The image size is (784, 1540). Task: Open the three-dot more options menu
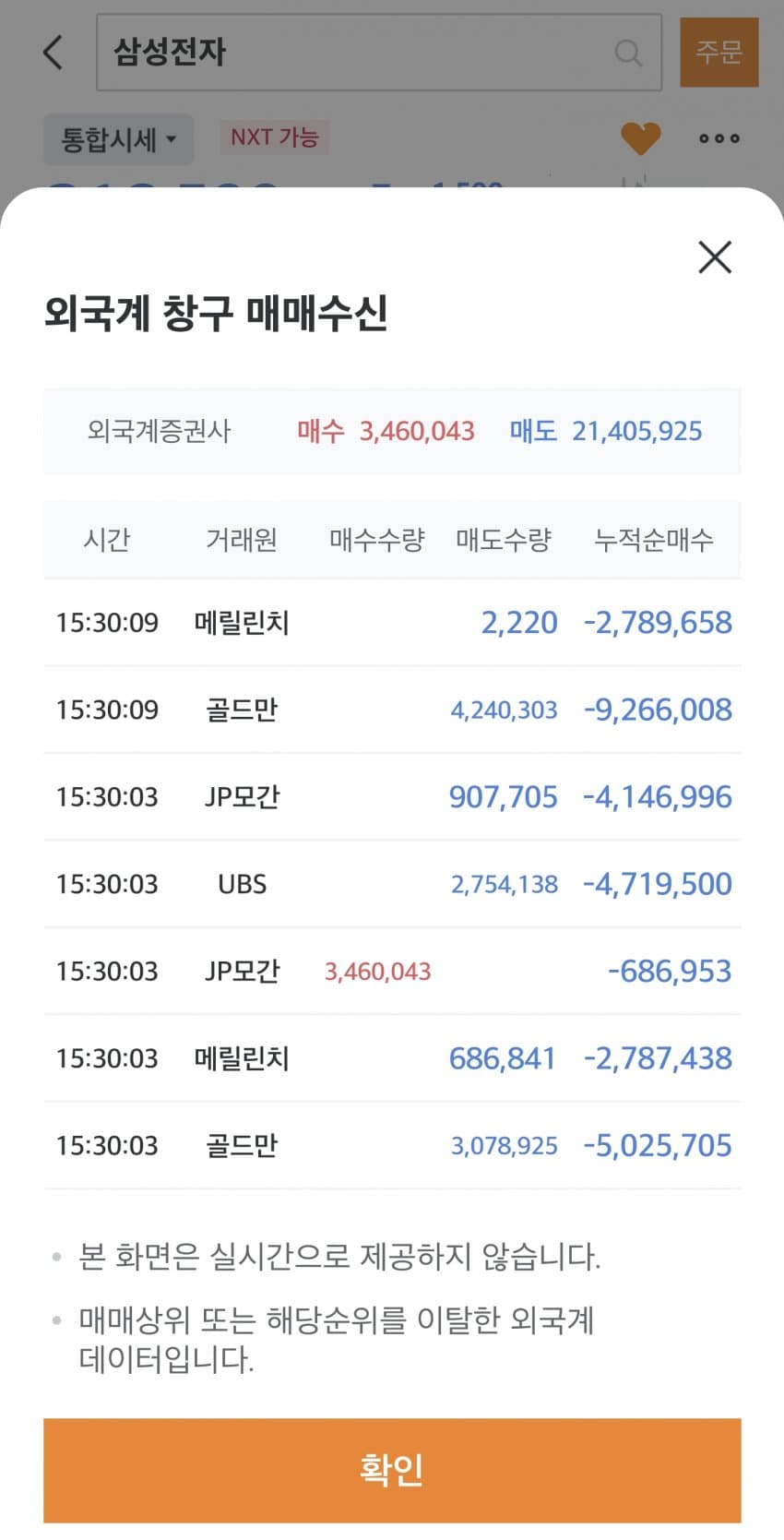[x=719, y=138]
